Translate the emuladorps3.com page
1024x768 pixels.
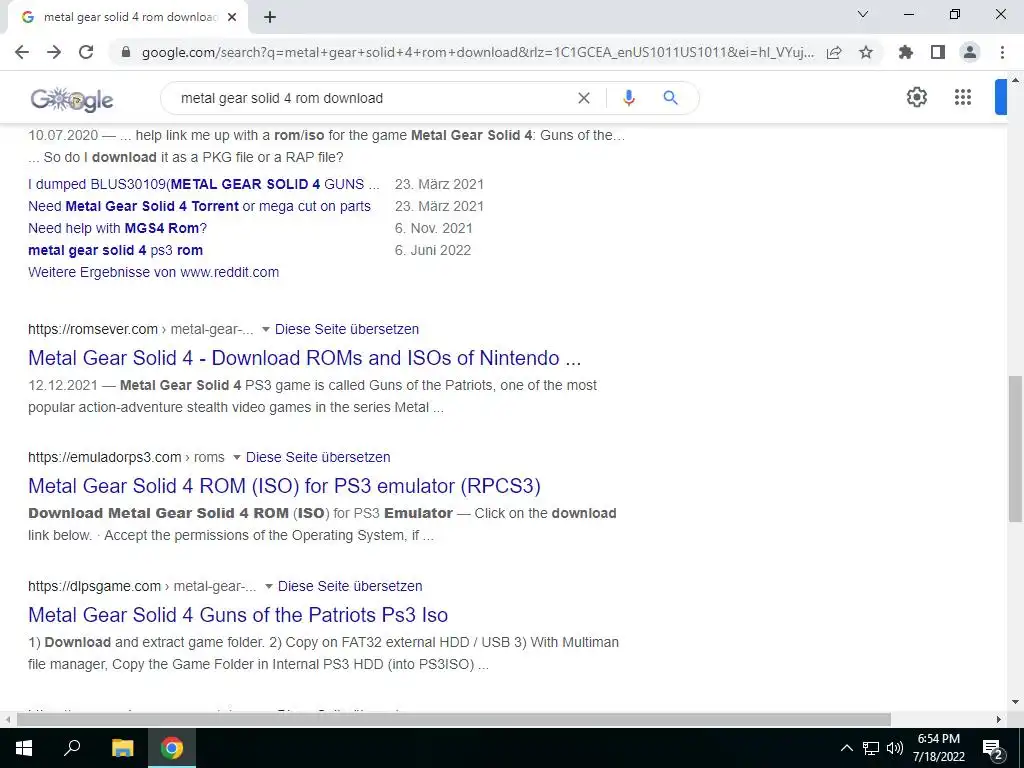(318, 457)
